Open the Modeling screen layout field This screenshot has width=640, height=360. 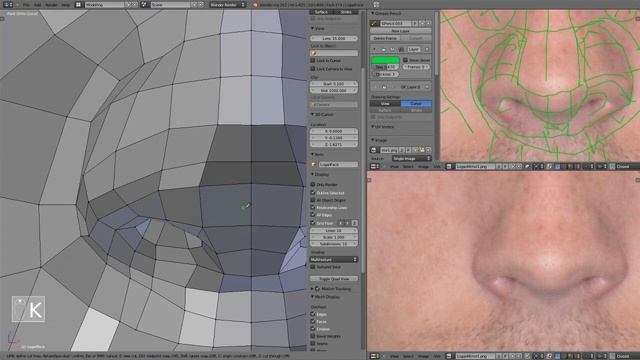[104, 5]
